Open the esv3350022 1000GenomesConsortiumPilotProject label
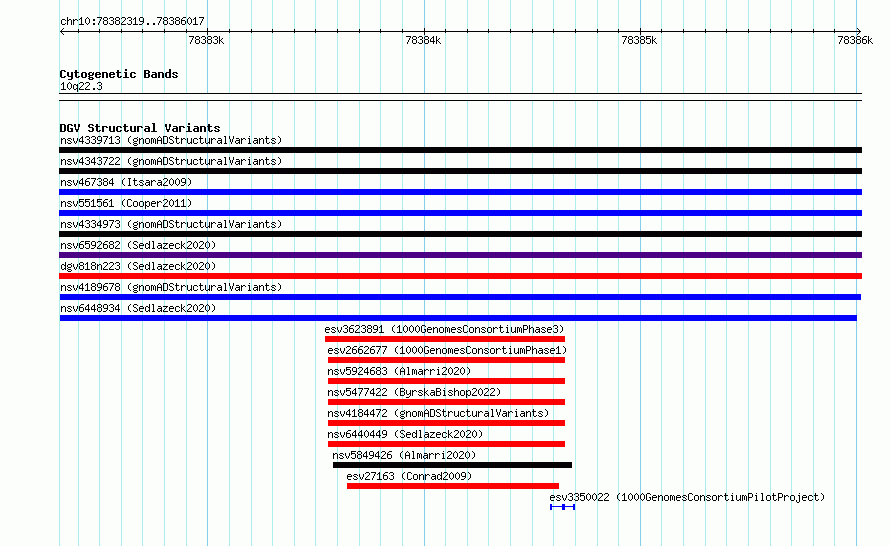This screenshot has height=546, width=890. coord(687,497)
